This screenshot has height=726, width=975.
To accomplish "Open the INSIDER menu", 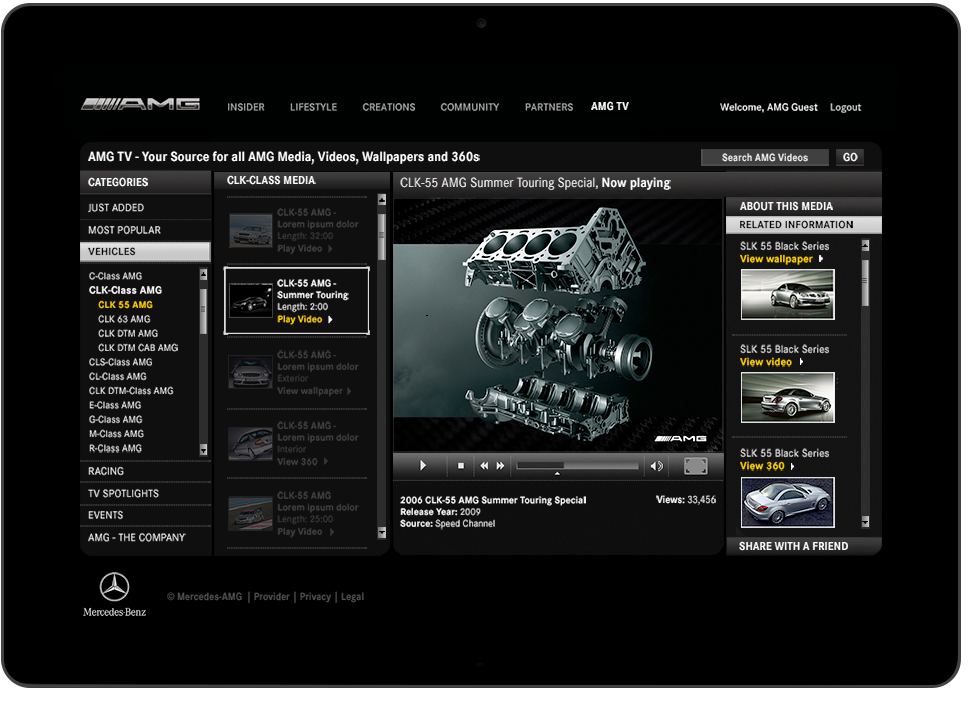I will [246, 107].
